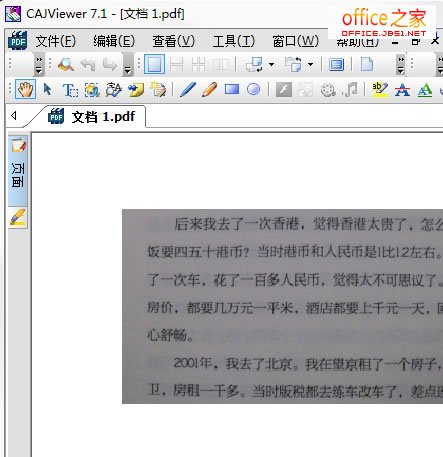Select the highlight text tool

[x=380, y=89]
